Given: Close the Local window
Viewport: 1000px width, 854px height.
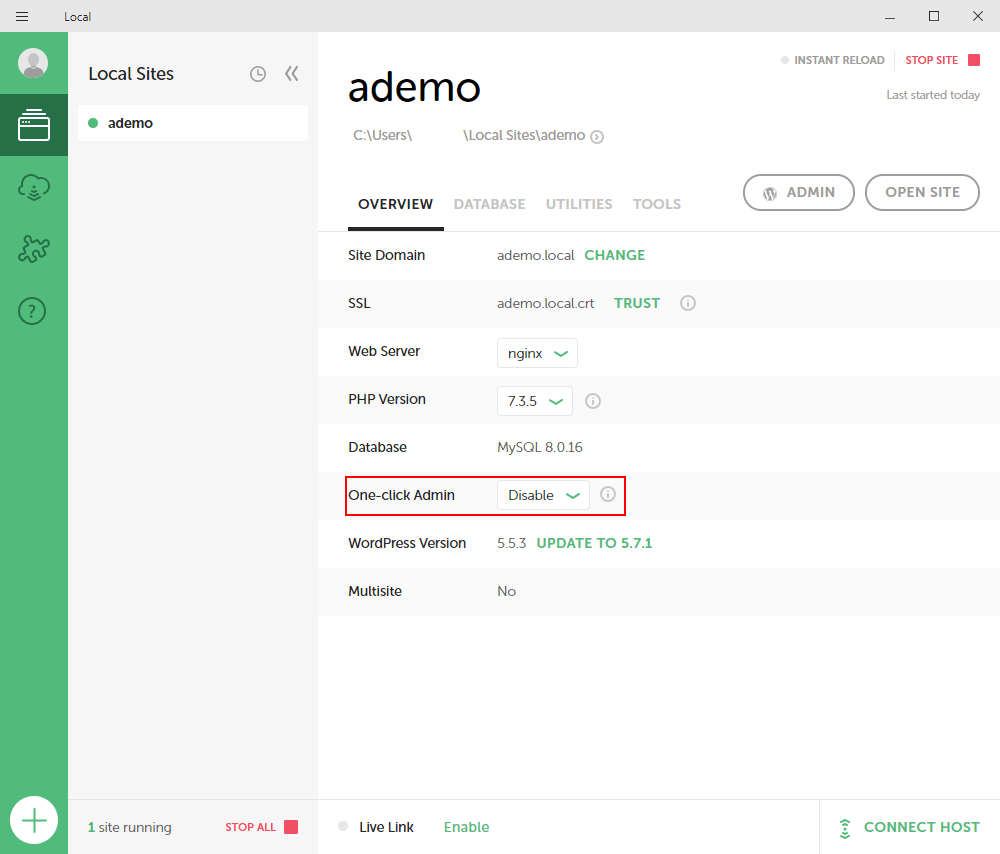Looking at the screenshot, I should [x=978, y=17].
